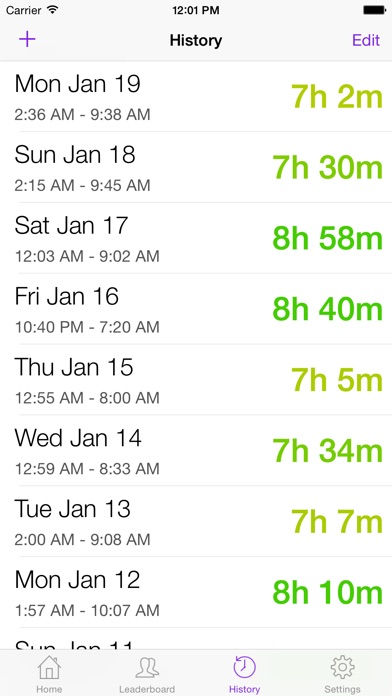Open the Home tab house icon
Viewport: 392px width, 696px height.
49,667
